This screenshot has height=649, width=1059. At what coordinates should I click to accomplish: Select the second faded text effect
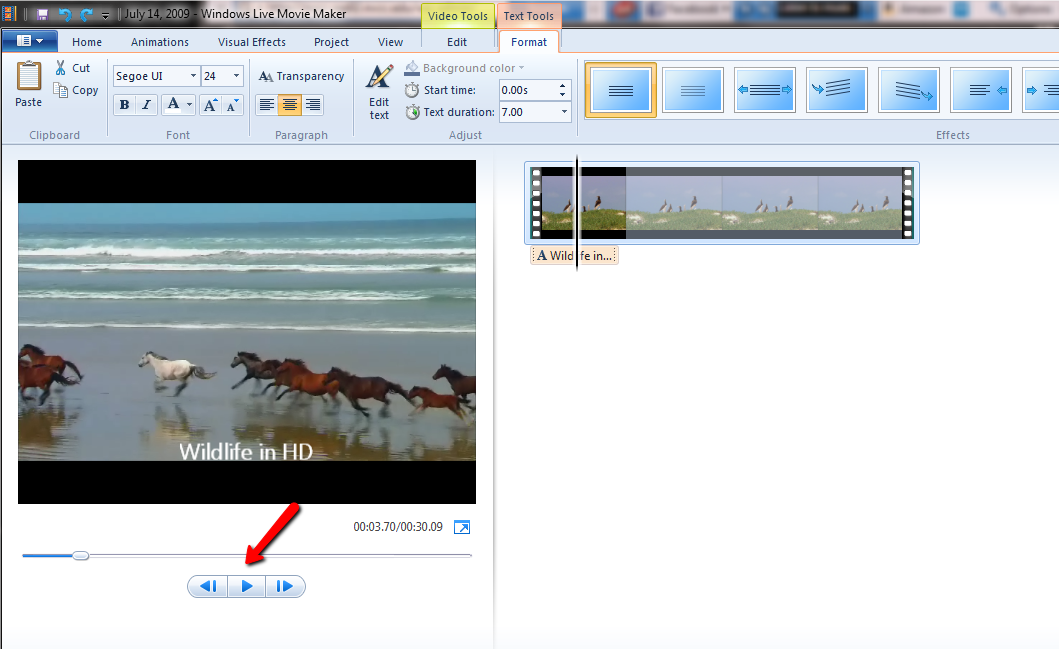pyautogui.click(x=693, y=90)
